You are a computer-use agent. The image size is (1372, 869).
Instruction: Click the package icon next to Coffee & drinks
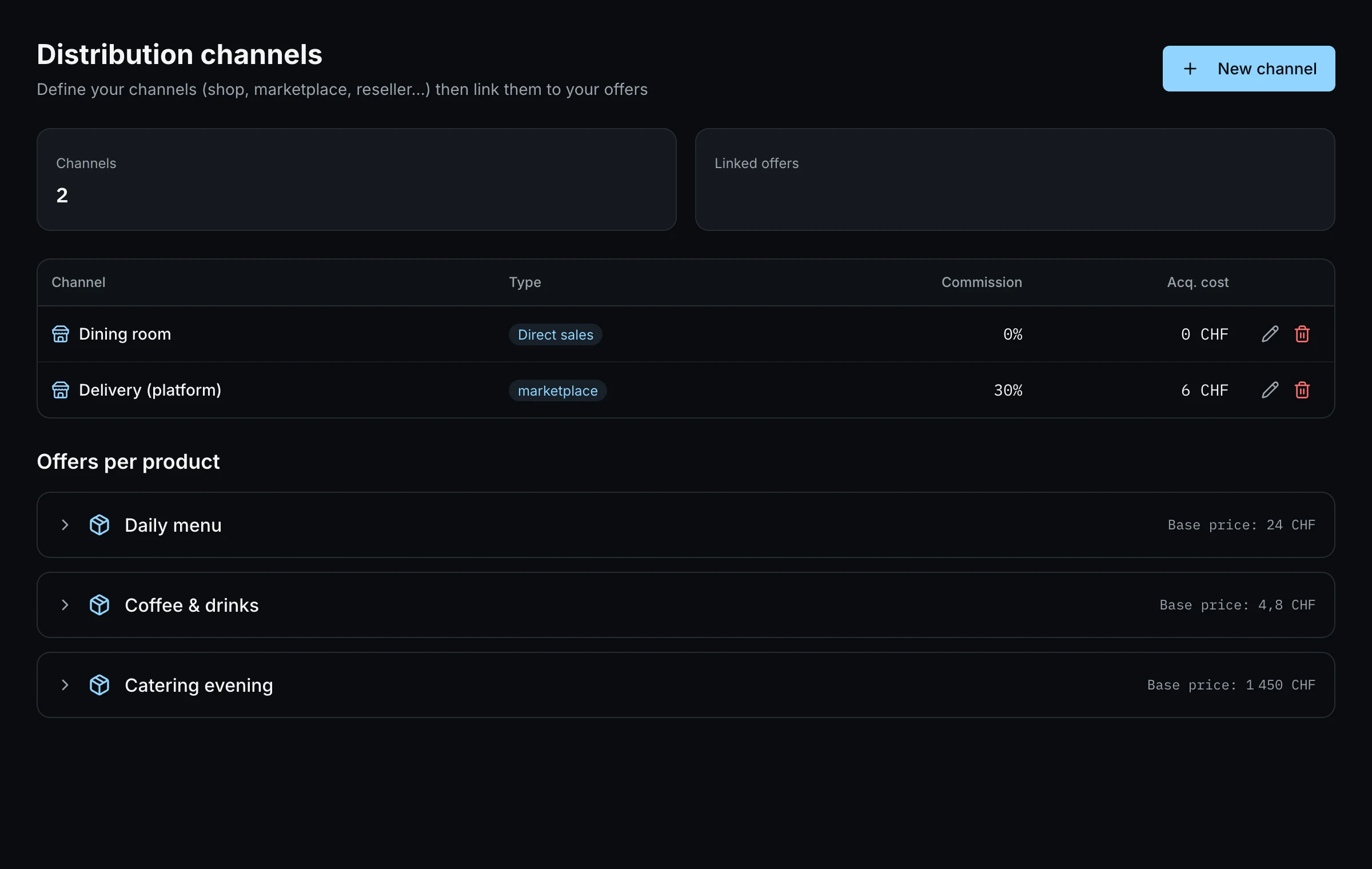99,605
